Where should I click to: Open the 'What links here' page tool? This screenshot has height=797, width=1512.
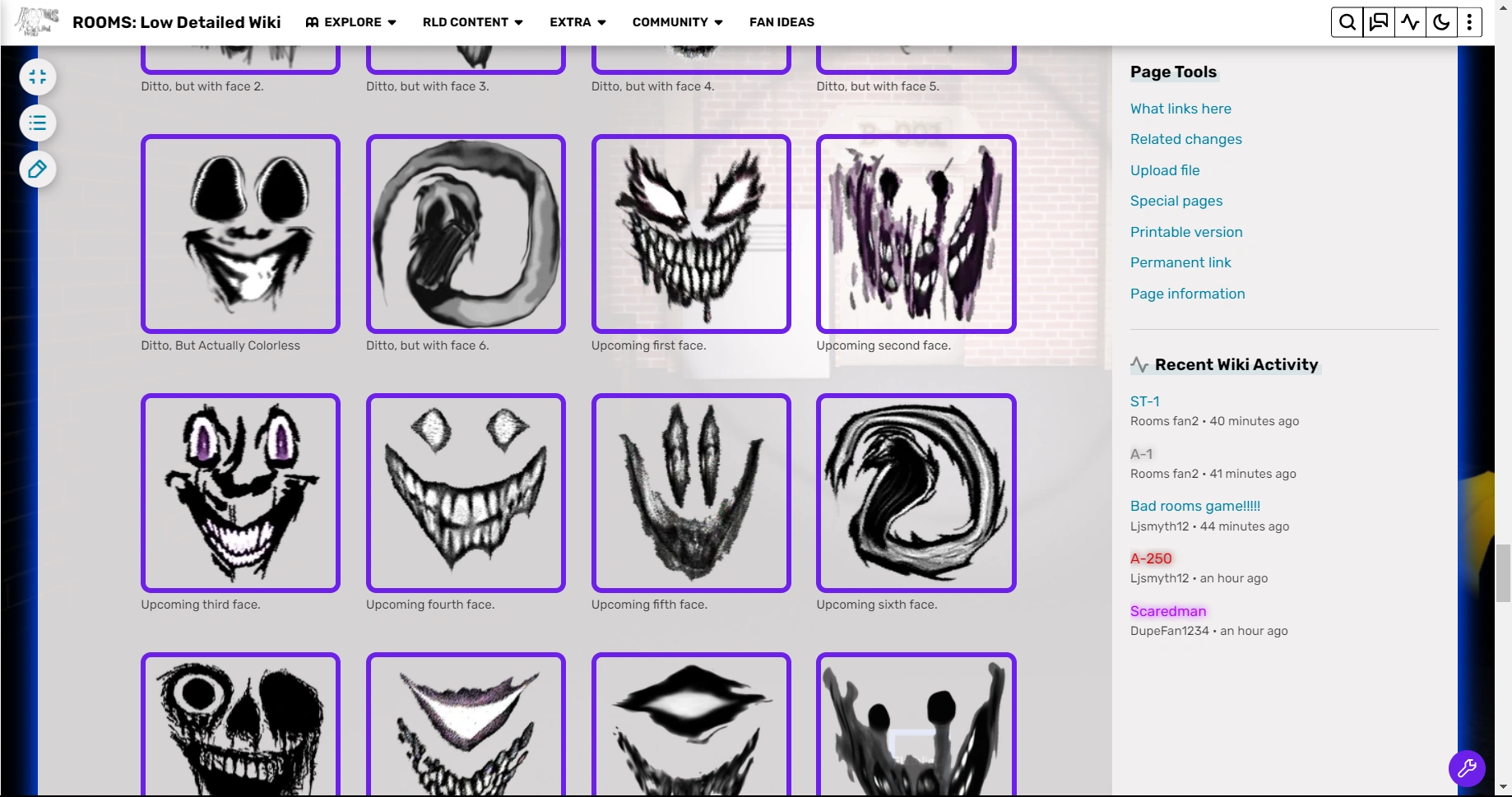(1180, 109)
